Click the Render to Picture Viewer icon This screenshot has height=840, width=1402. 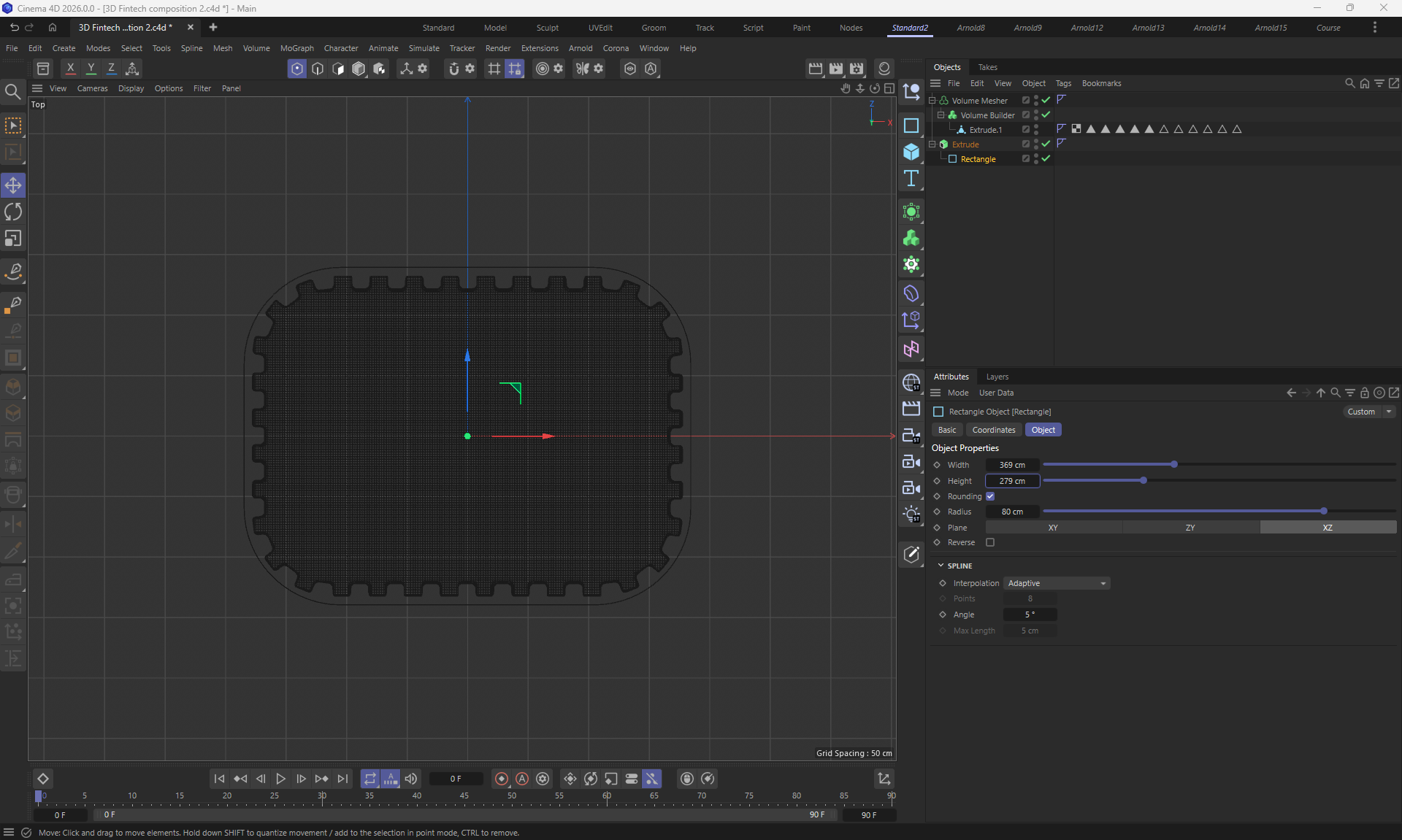coord(836,69)
